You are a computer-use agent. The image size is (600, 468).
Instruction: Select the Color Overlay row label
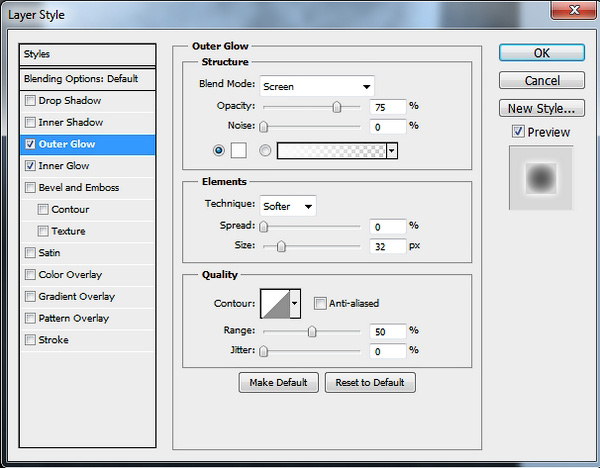pyautogui.click(x=70, y=275)
